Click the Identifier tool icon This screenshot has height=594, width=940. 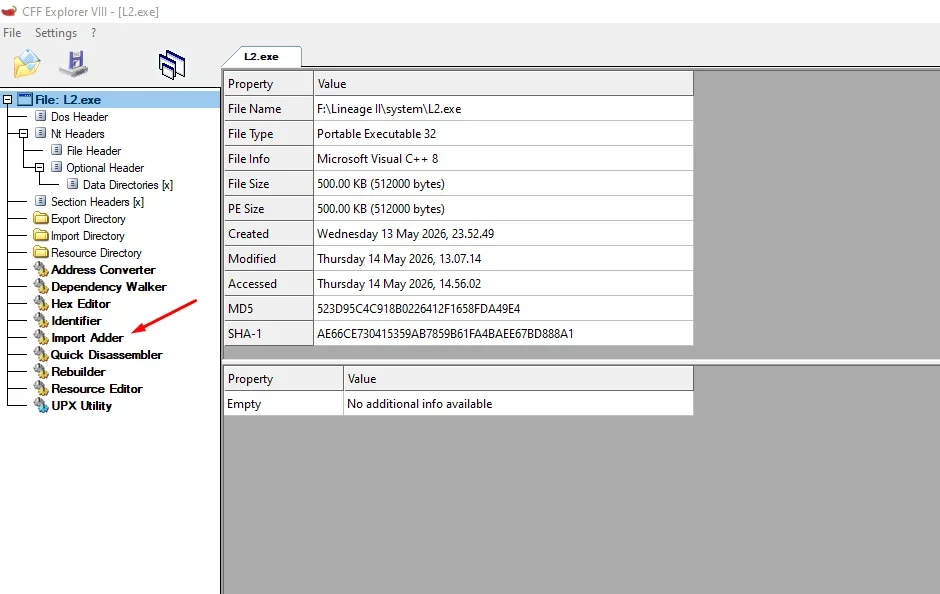[41, 320]
